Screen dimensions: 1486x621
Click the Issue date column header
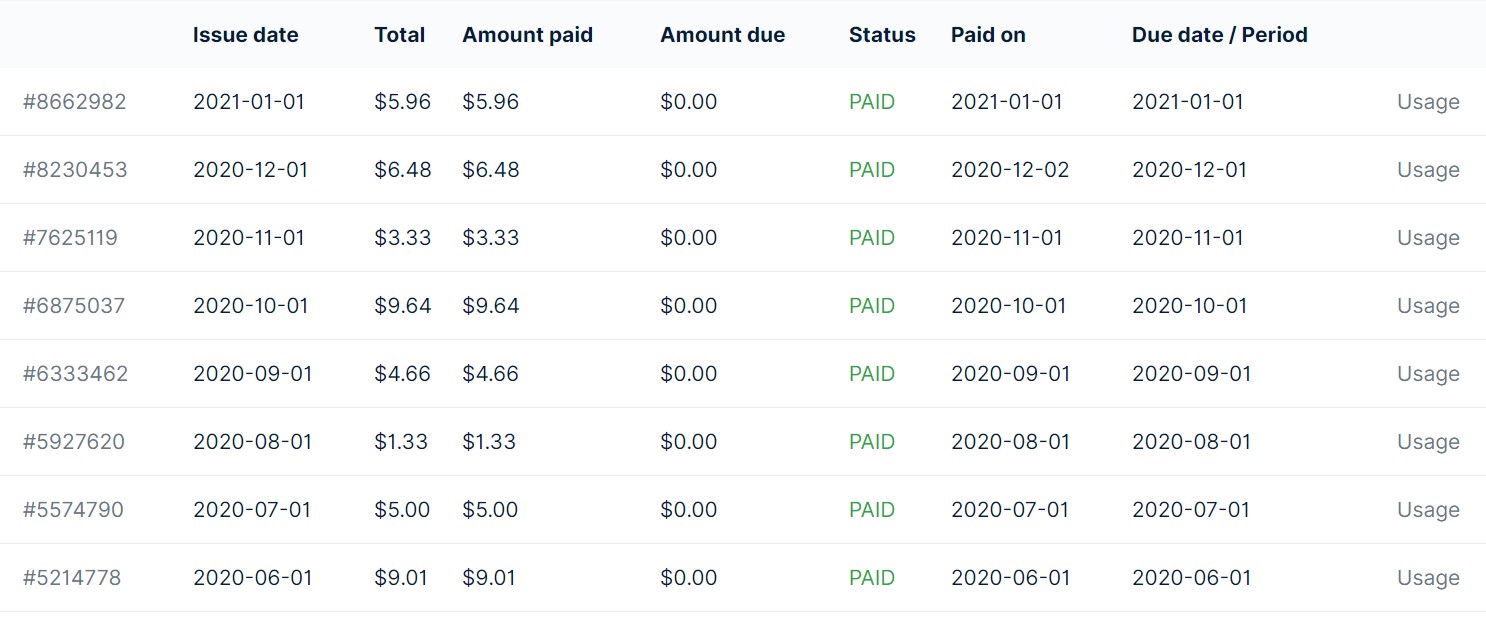coord(245,35)
